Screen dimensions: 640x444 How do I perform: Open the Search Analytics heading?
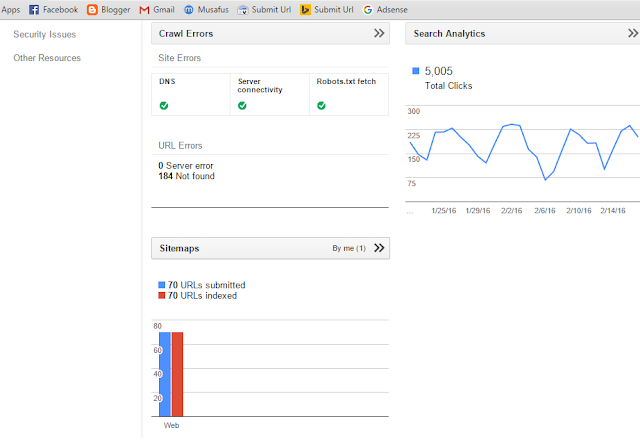point(449,33)
